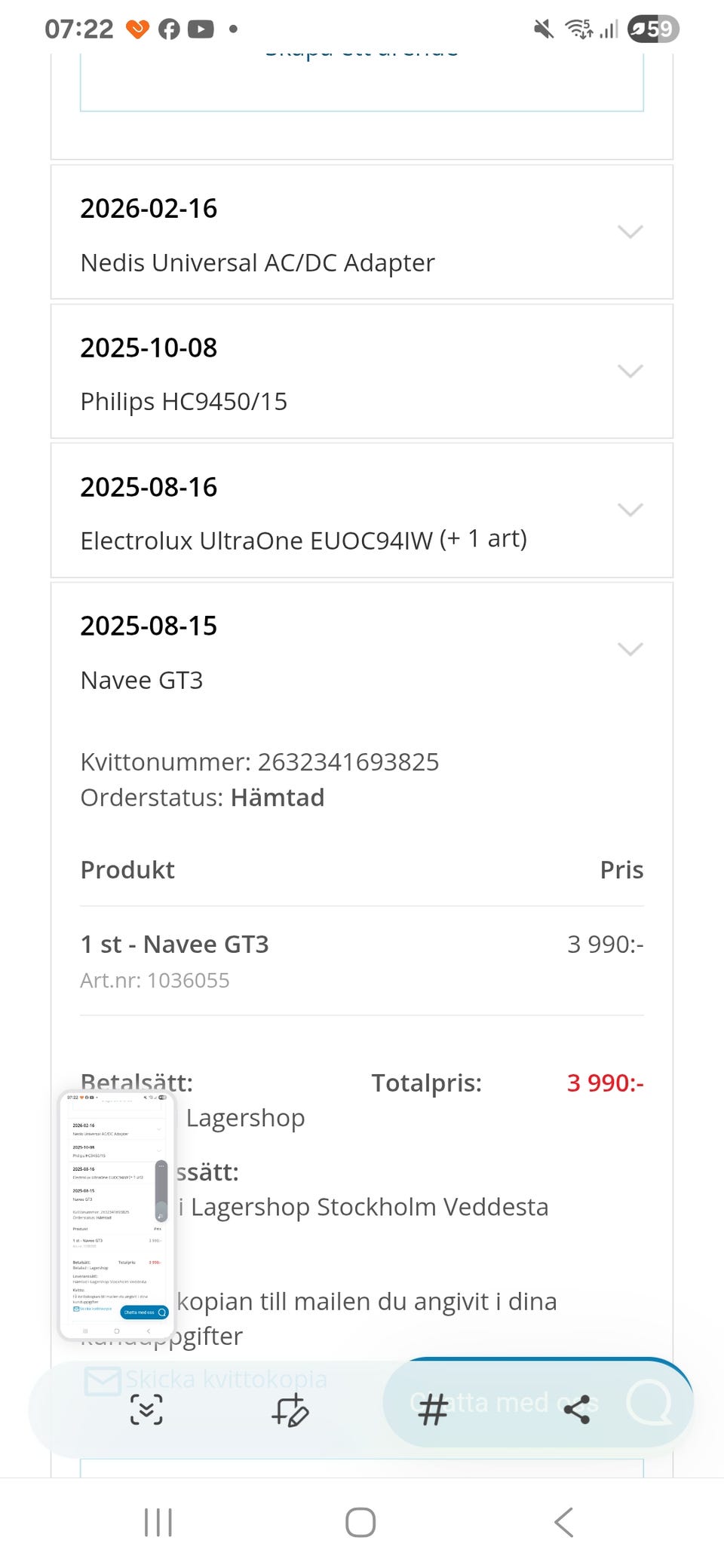Open the screenshot preview thumbnail

point(117,1215)
